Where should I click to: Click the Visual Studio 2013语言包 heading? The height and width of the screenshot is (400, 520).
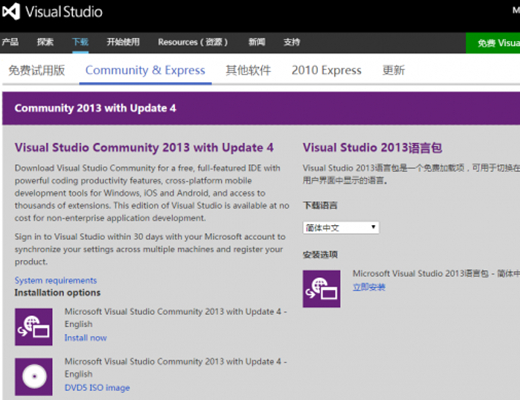click(x=372, y=147)
